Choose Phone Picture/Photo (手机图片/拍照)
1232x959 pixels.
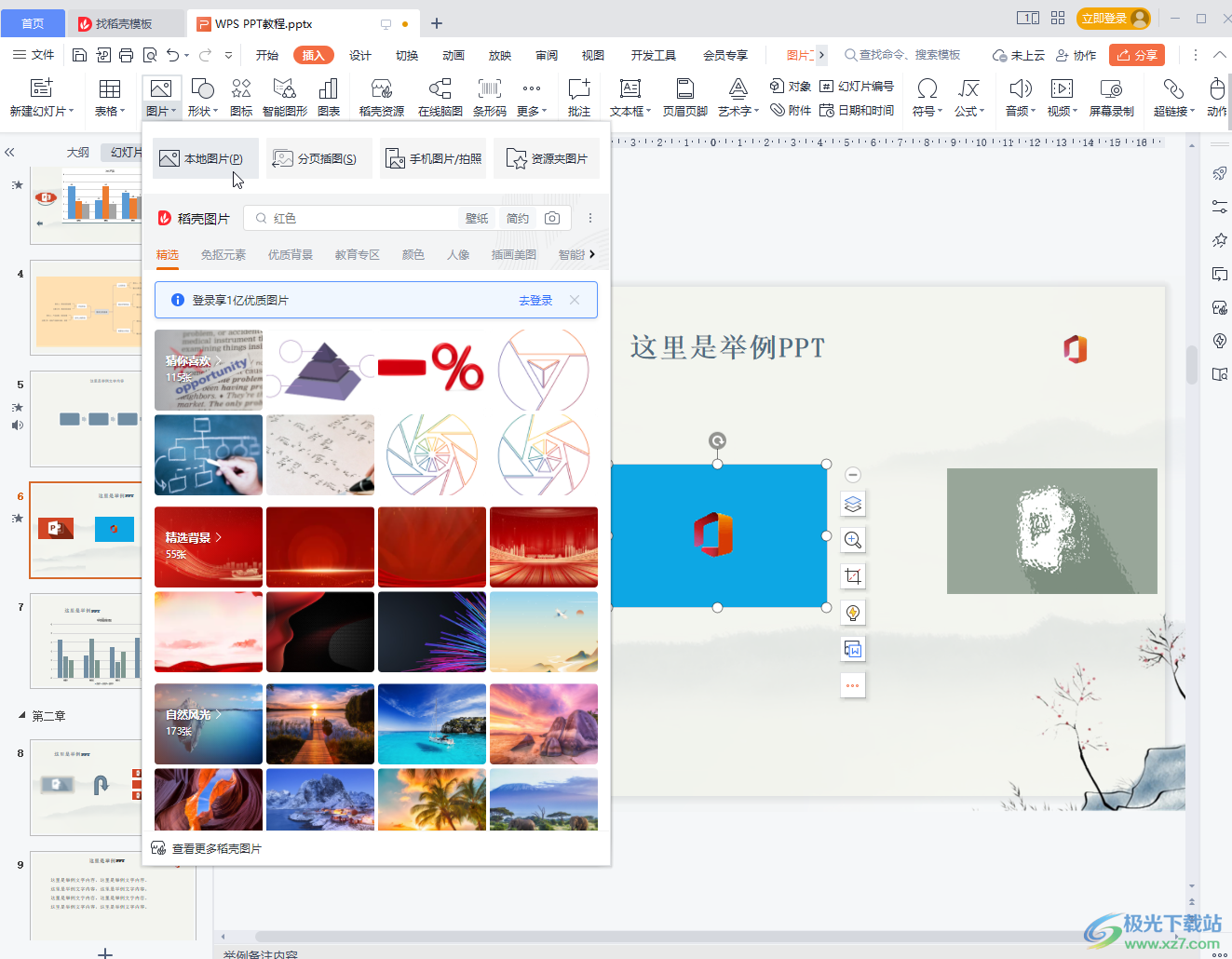(x=433, y=158)
